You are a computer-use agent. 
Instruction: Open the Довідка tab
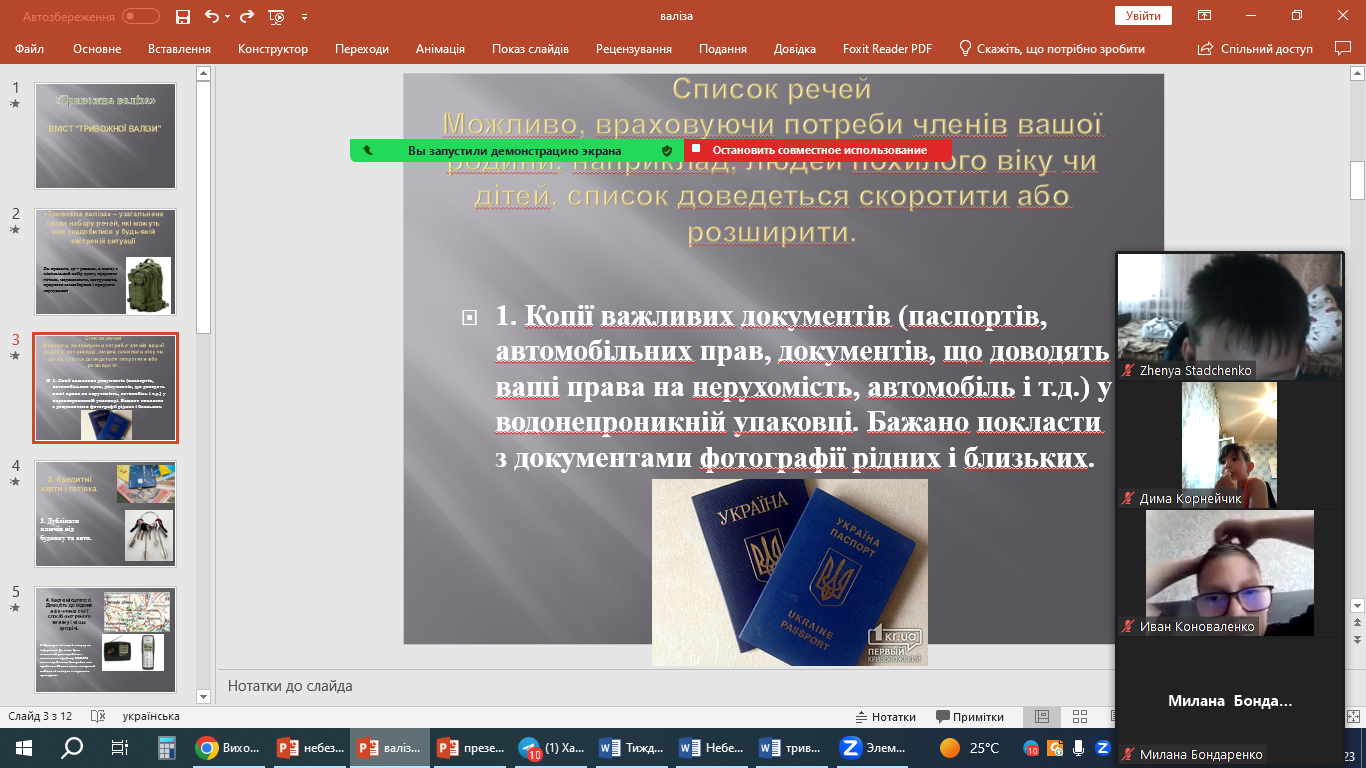(795, 48)
